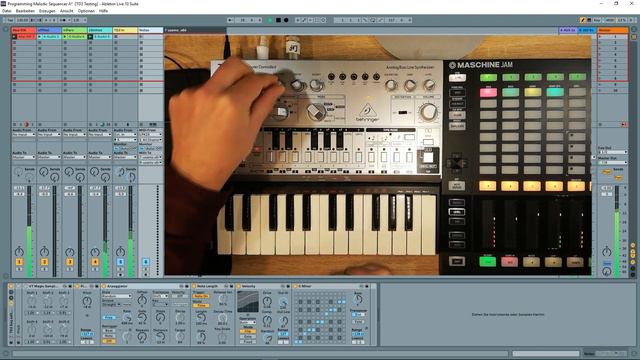Click the Note Length Length knob
This screenshot has width=640, height=360.
point(201,318)
